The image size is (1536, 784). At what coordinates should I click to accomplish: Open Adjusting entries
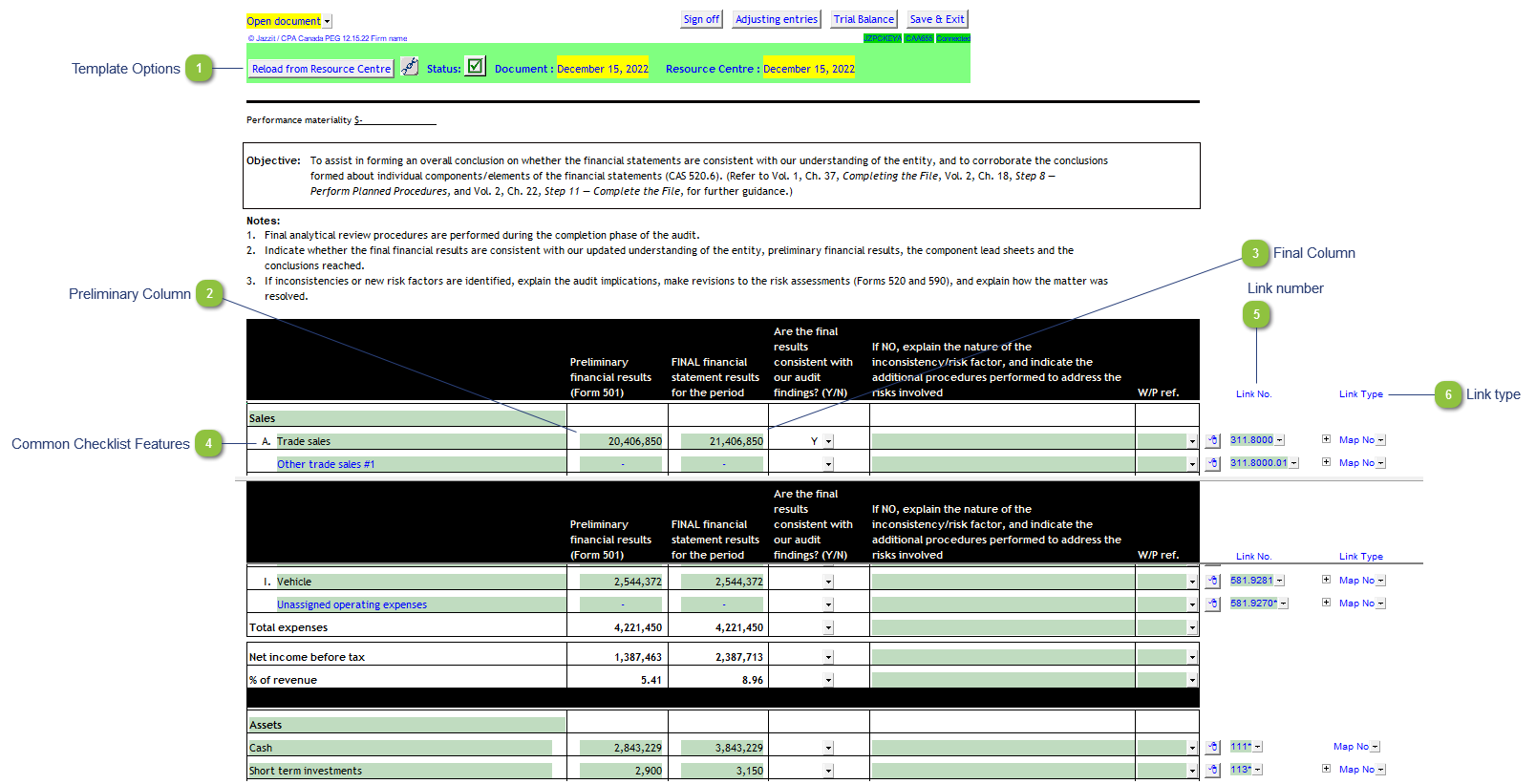click(777, 19)
